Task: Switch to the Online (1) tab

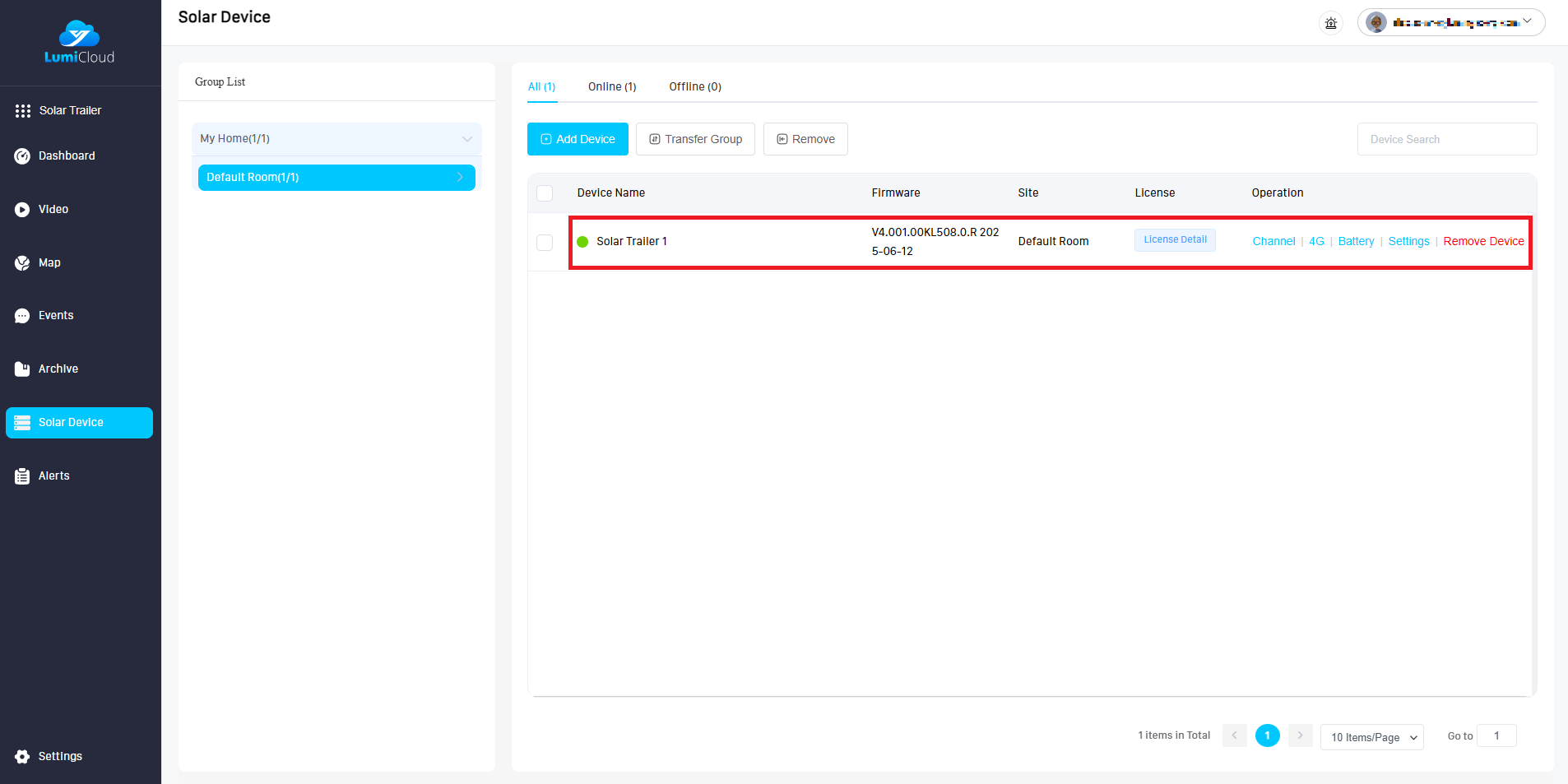Action: [x=612, y=87]
